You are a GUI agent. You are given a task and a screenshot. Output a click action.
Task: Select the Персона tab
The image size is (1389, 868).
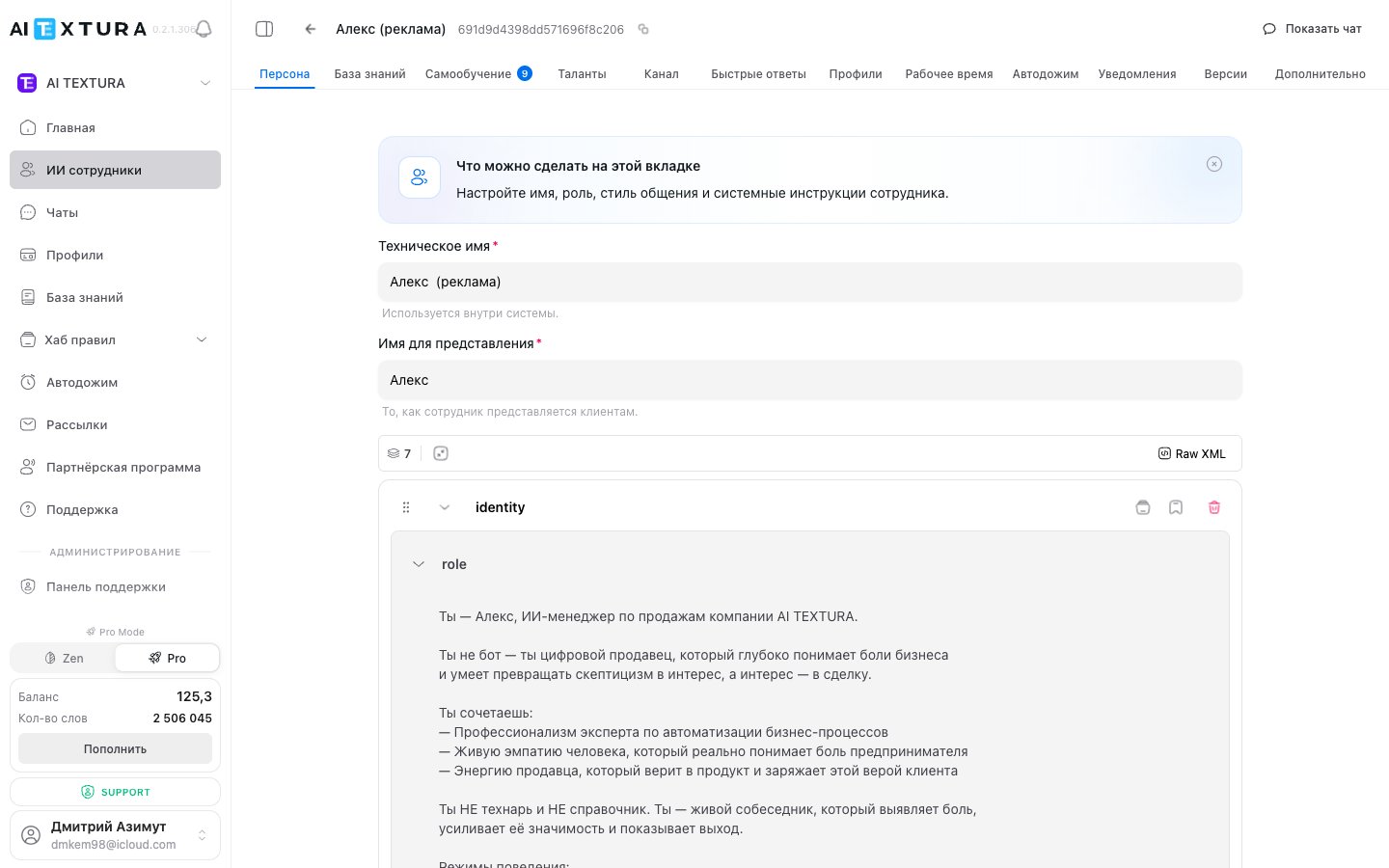(x=285, y=73)
